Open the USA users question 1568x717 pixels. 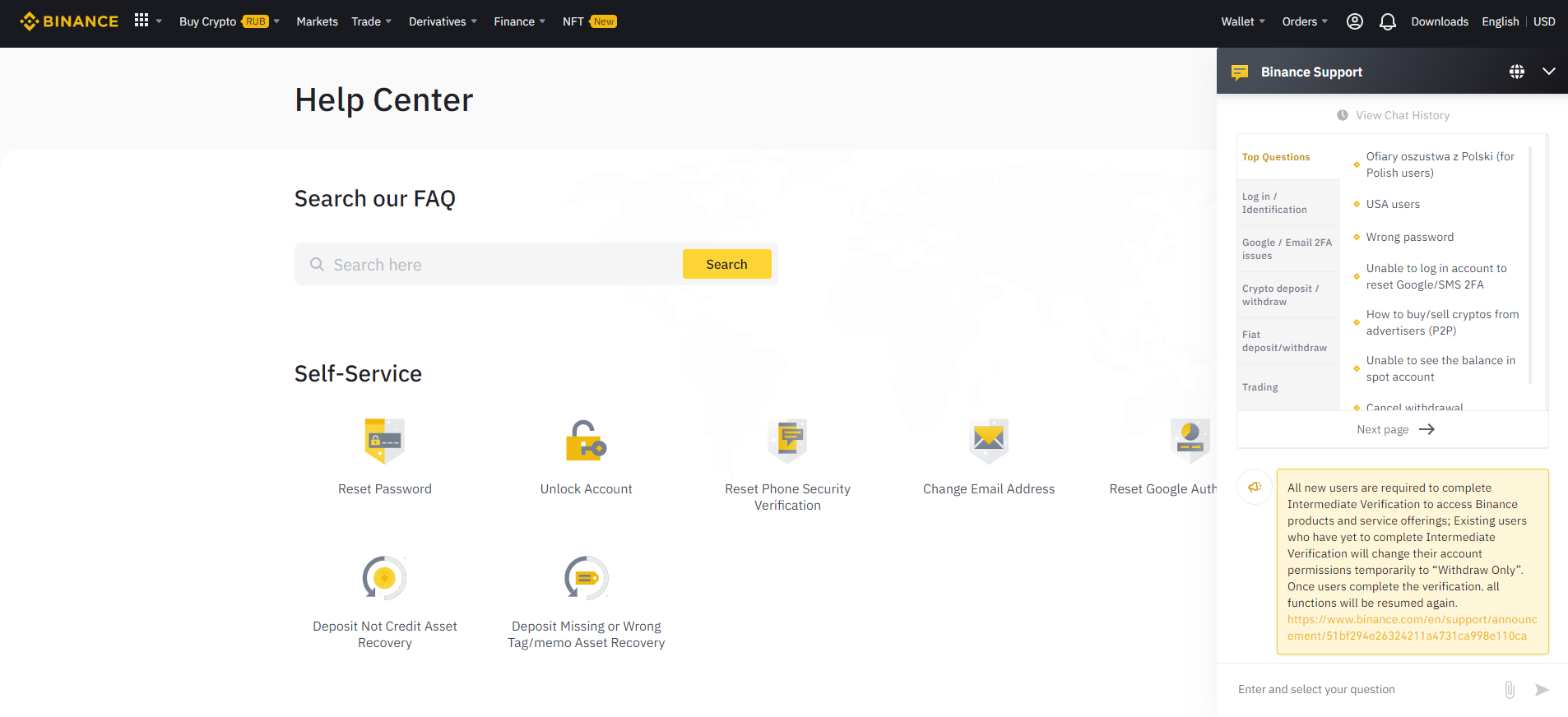(x=1393, y=204)
